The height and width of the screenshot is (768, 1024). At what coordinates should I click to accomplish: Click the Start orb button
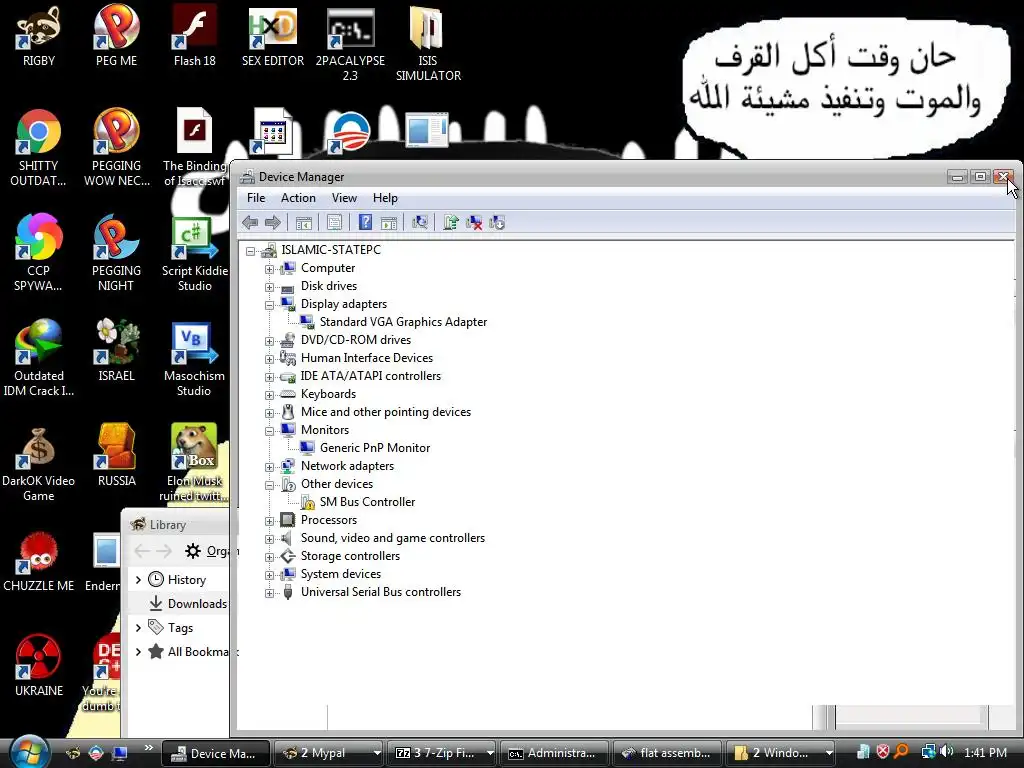[29, 752]
